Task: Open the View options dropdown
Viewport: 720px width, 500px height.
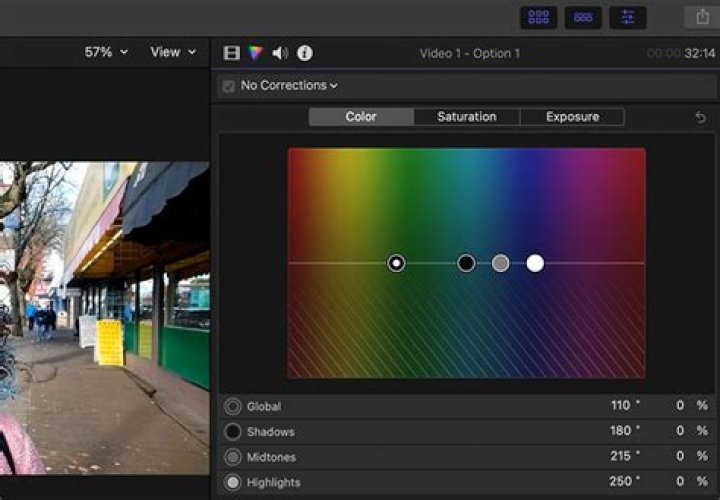Action: [173, 52]
